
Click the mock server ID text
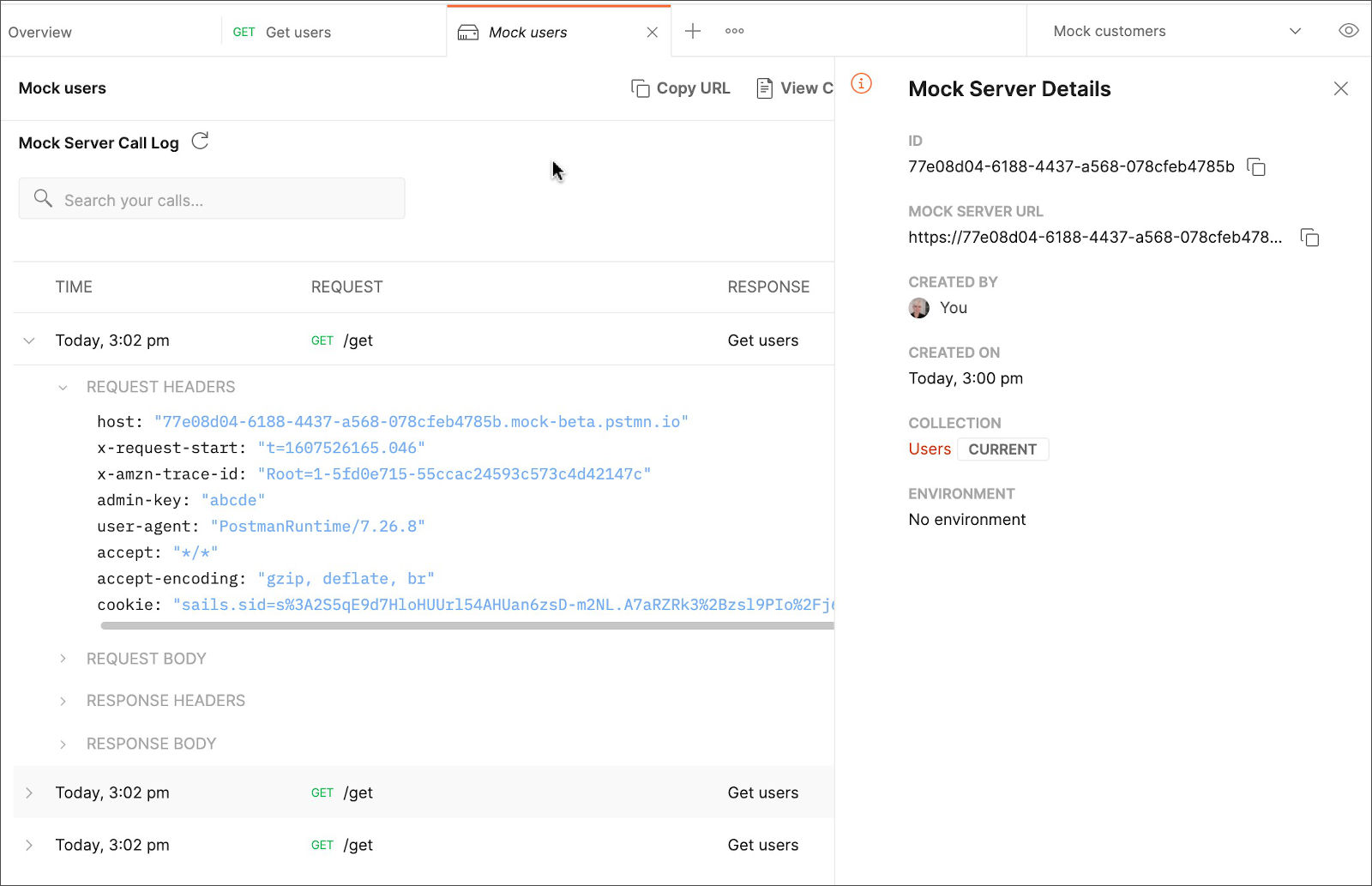[1071, 166]
